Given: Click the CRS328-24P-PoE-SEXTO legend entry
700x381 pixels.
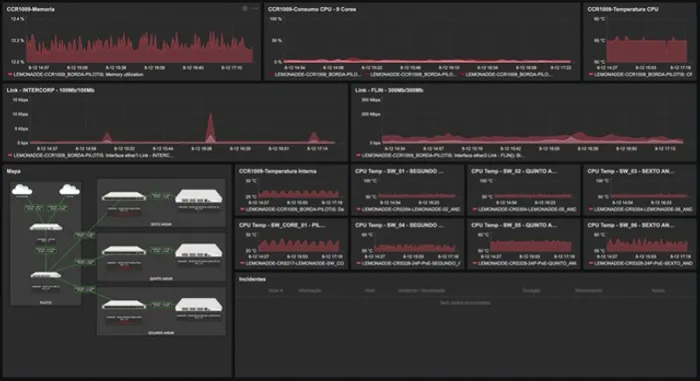Looking at the screenshot, I should [641, 264].
